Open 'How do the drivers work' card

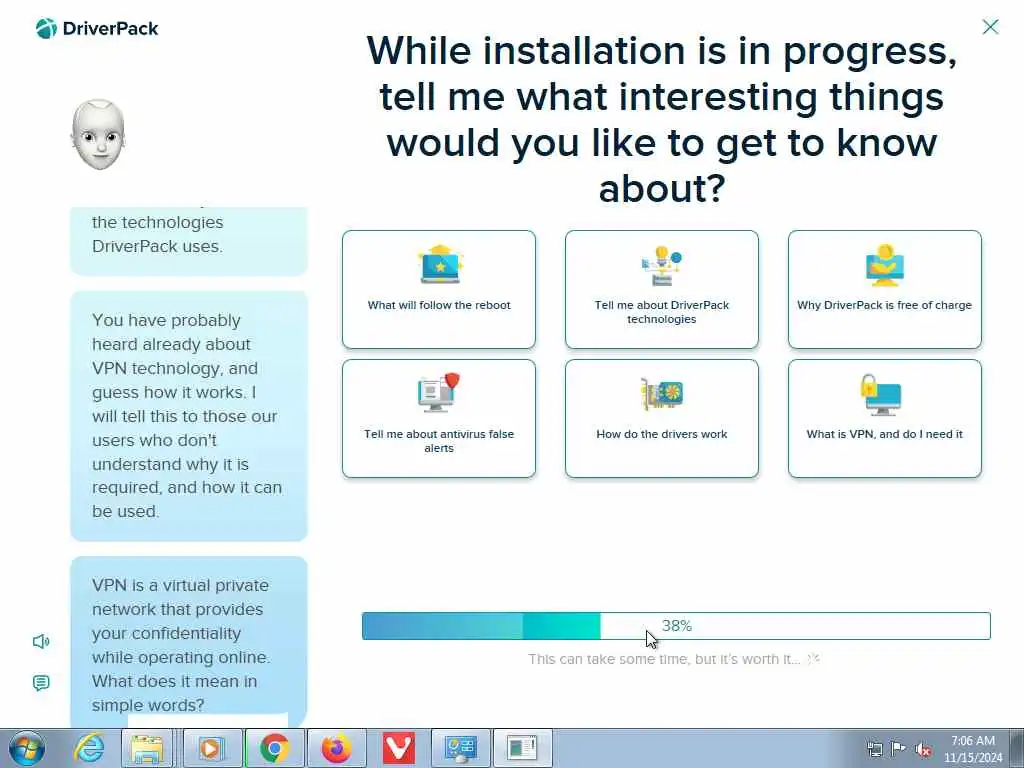pos(662,419)
